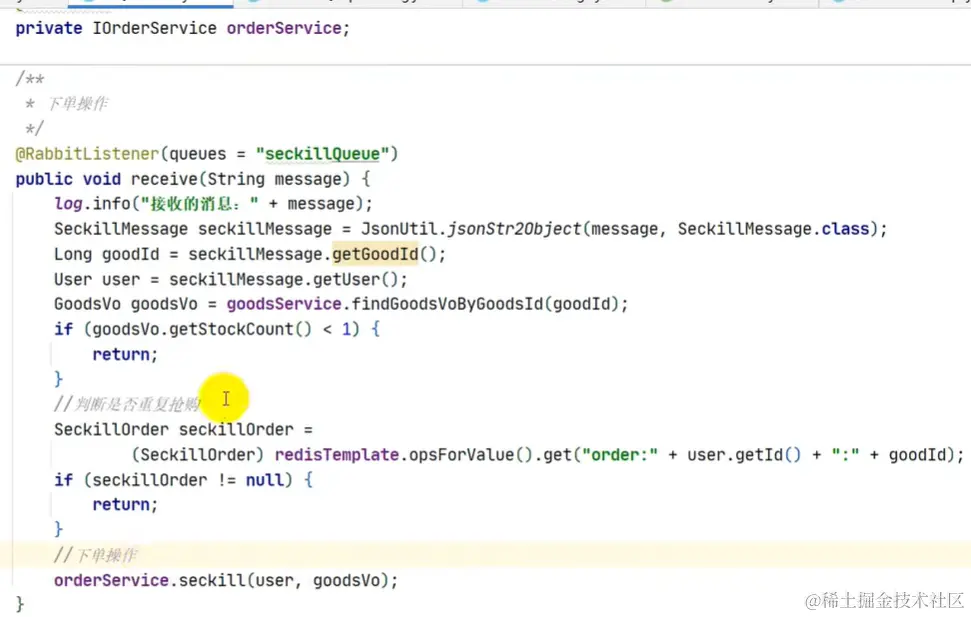Screen dimensions: 971x617
Task: Select the active editor tab with the blue underline
Action: point(150,3)
